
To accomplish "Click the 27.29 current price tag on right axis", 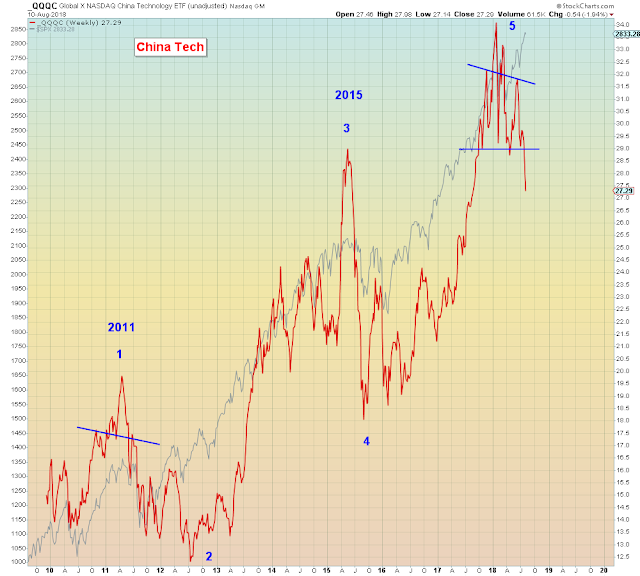I will pos(624,191).
